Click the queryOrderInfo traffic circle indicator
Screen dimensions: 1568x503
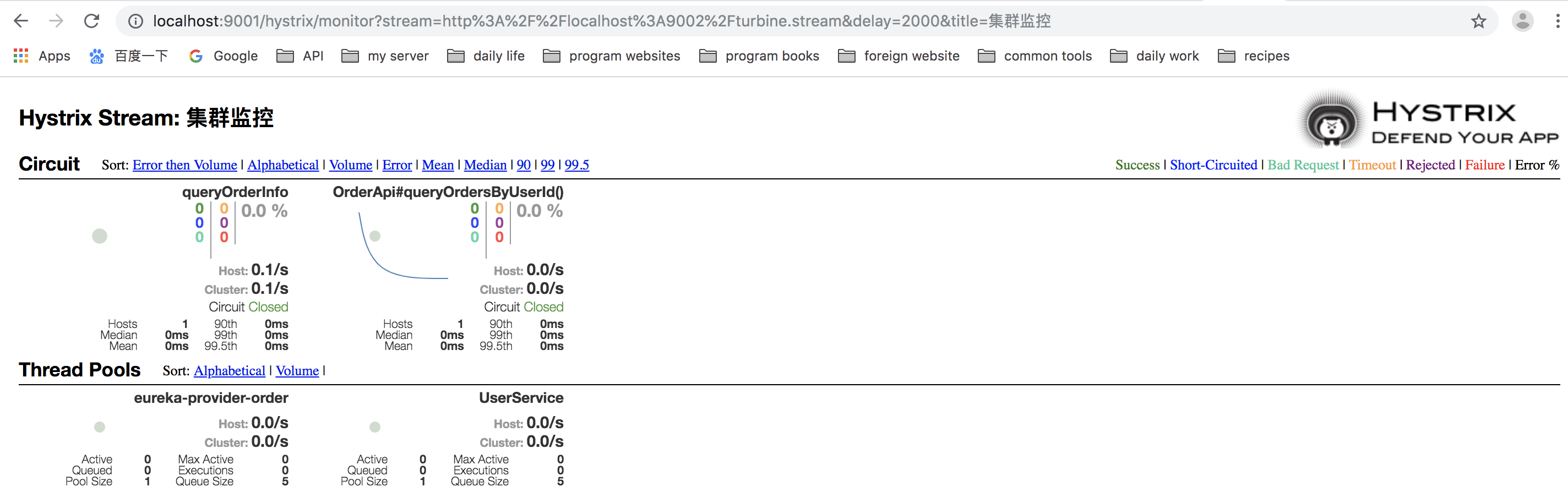[x=100, y=236]
